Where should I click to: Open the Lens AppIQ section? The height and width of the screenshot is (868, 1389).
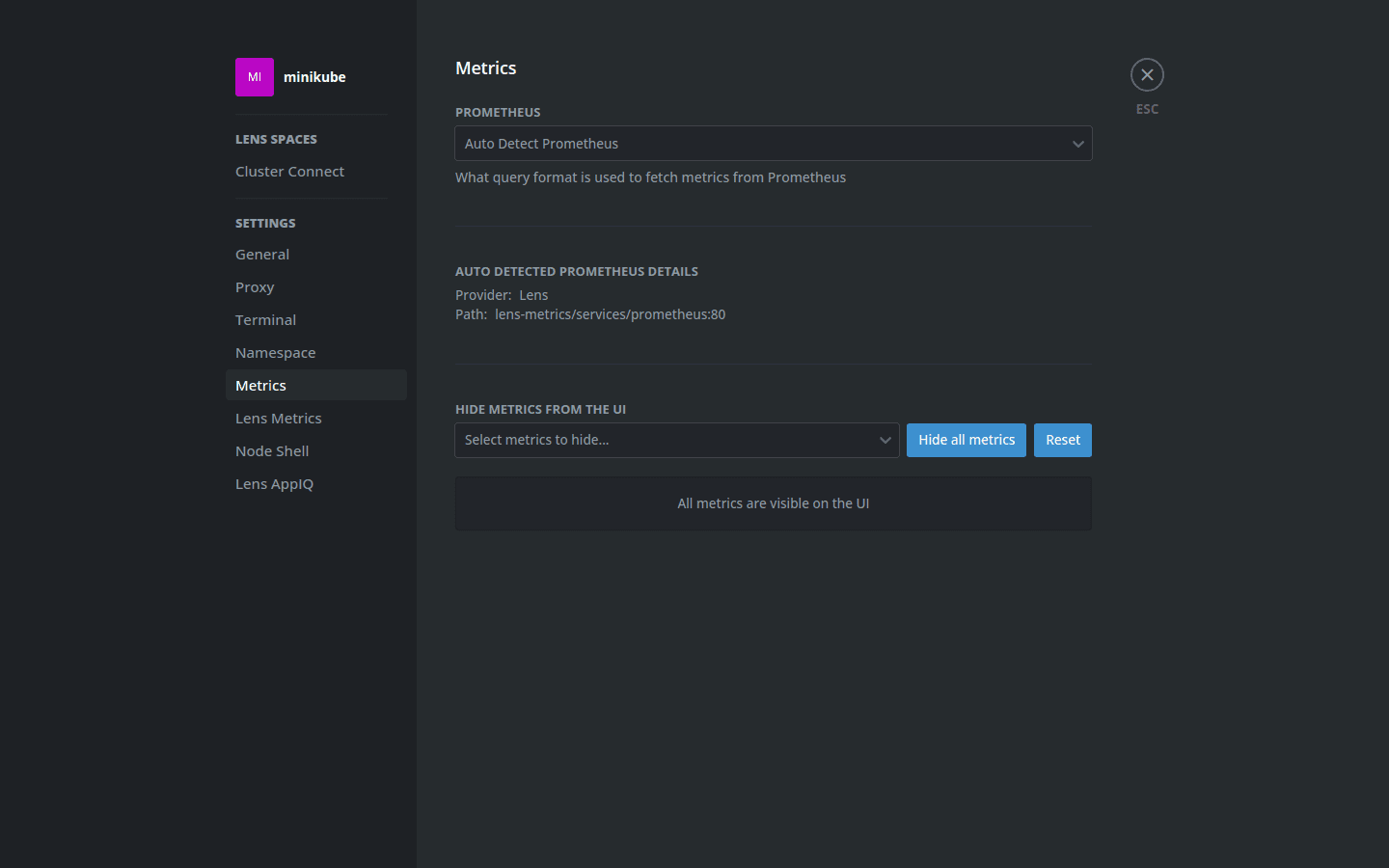coord(274,484)
